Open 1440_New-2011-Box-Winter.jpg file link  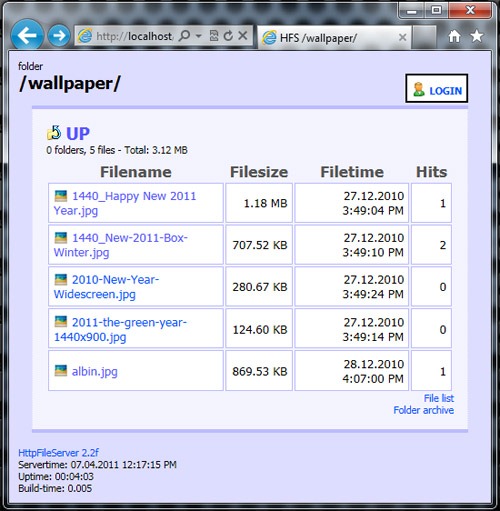[x=121, y=245]
